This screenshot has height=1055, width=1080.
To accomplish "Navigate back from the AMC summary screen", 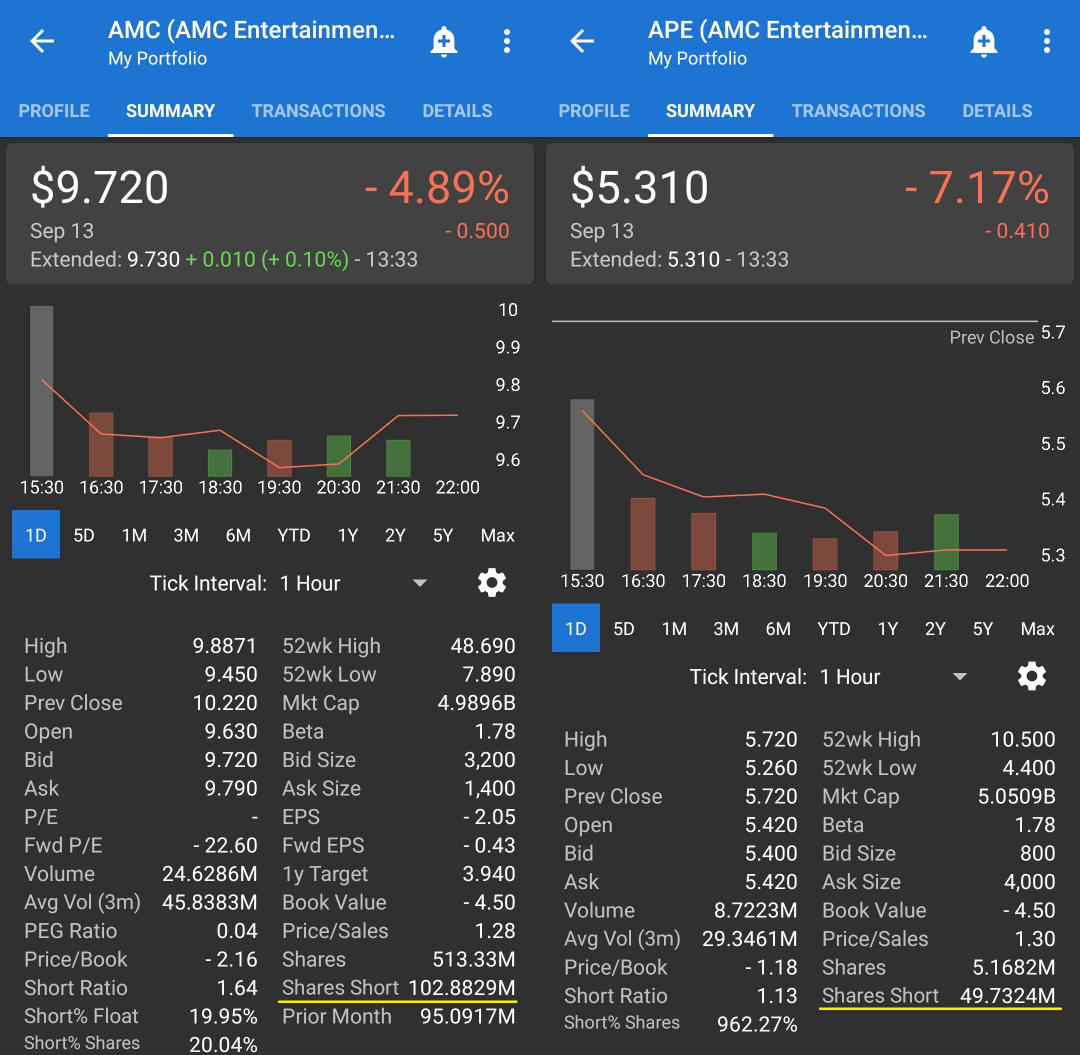I will [x=40, y=41].
